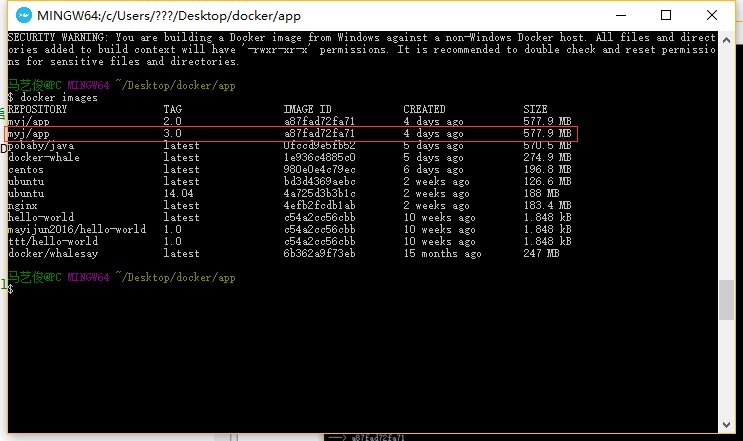Close the MINGW64 terminal window
The height and width of the screenshot is (441, 743).
pyautogui.click(x=711, y=15)
